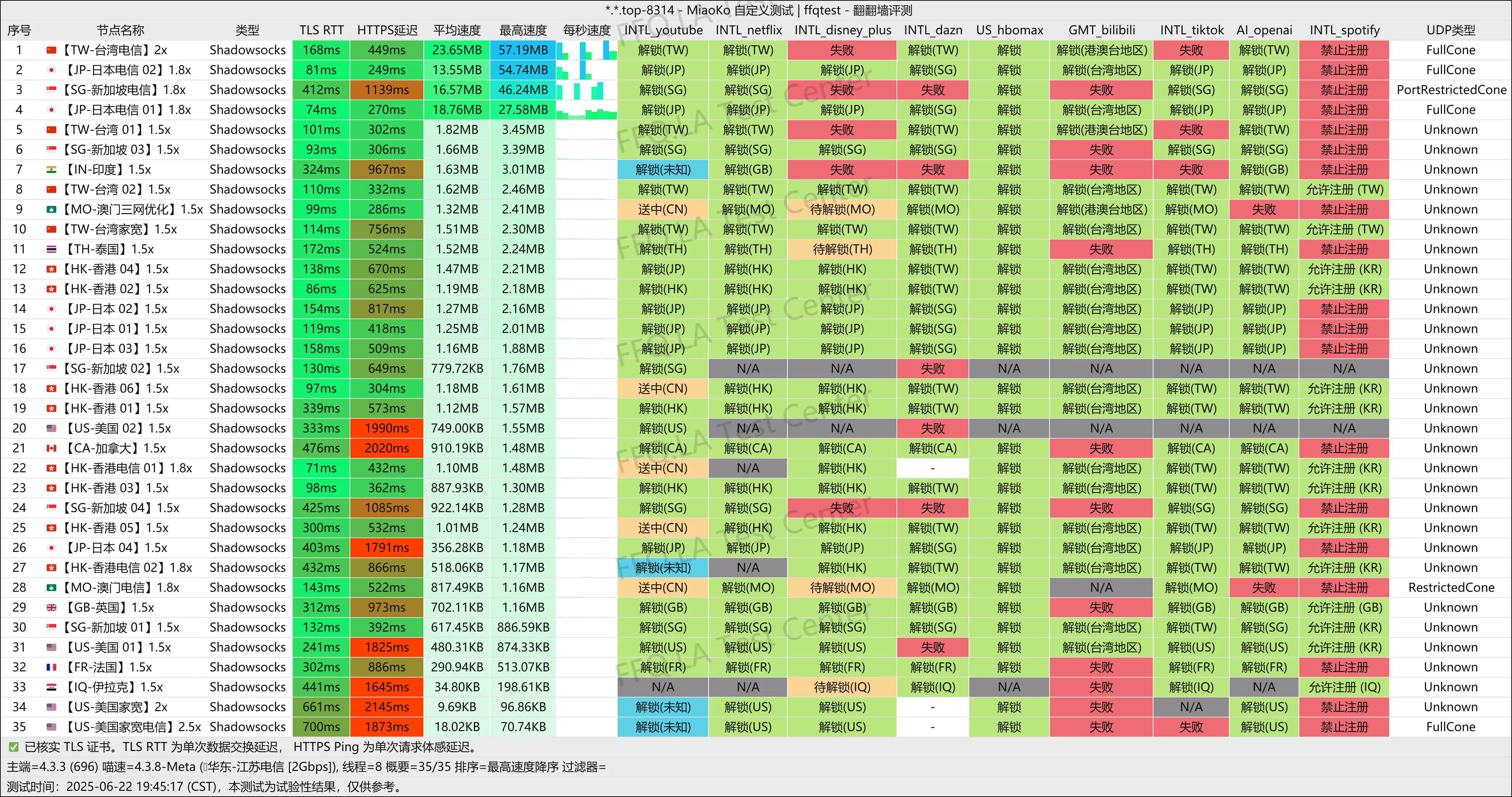Click the 序号 column header
Viewport: 1512px width, 797px height.
(19, 31)
